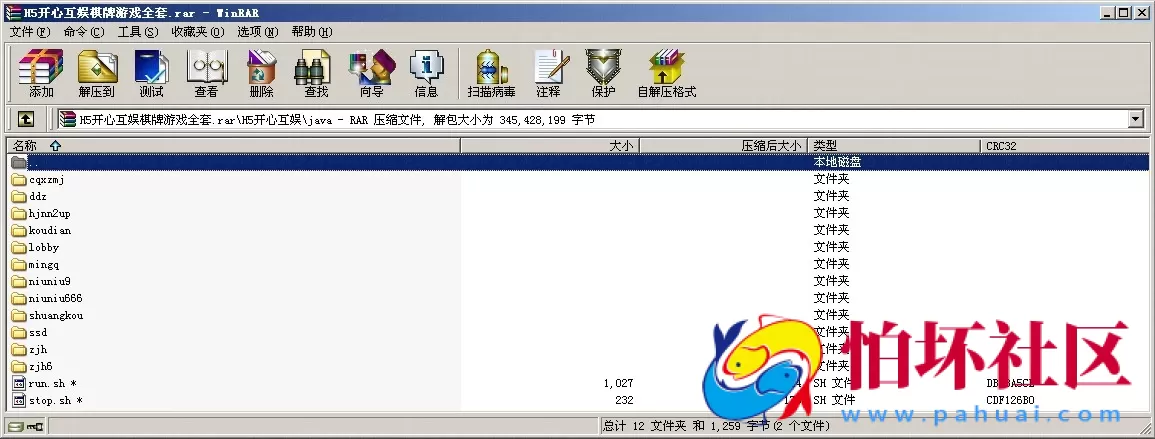Viewport: 1155px width, 439px height.
Task: Run the Test (测试) archive tool
Action: pyautogui.click(x=151, y=74)
